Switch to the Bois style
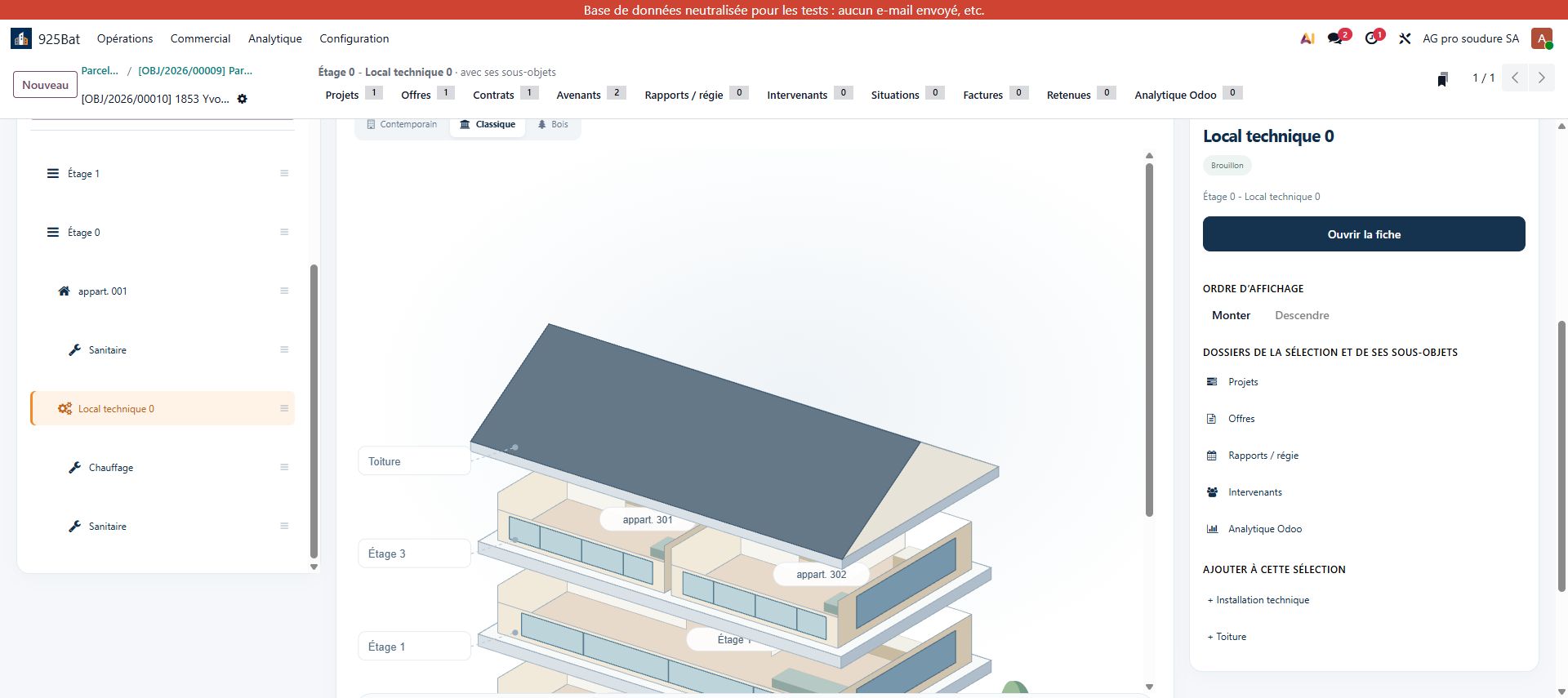 (x=553, y=124)
